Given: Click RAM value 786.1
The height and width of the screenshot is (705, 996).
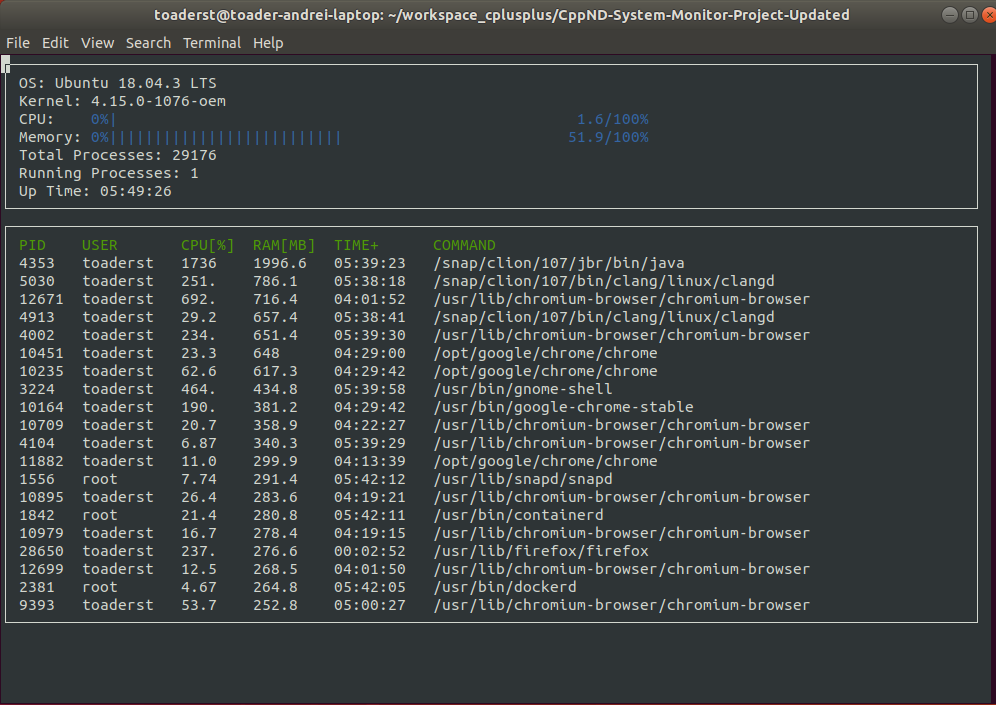Looking at the screenshot, I should (275, 281).
